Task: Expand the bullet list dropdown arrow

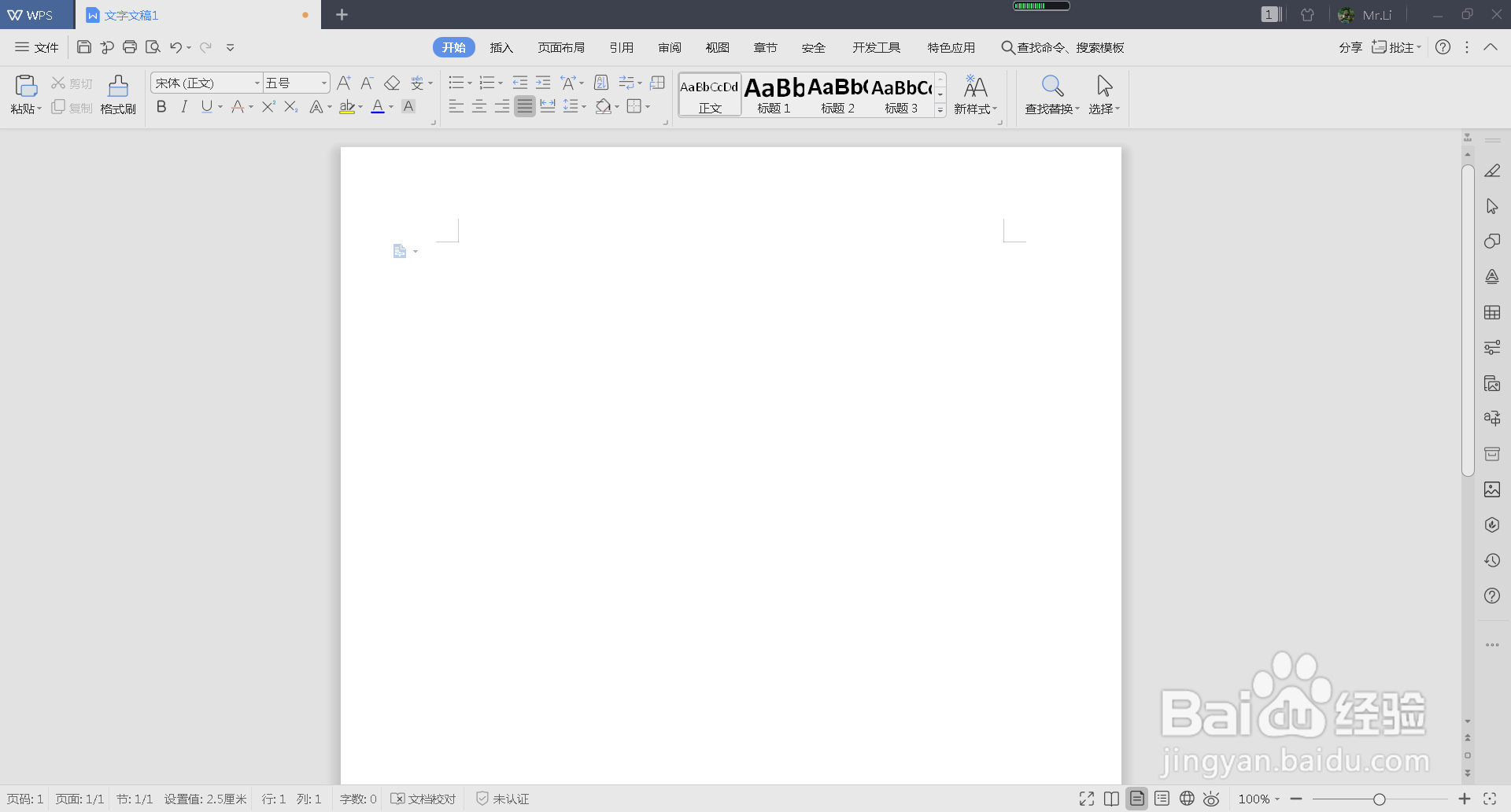Action: coord(470,83)
